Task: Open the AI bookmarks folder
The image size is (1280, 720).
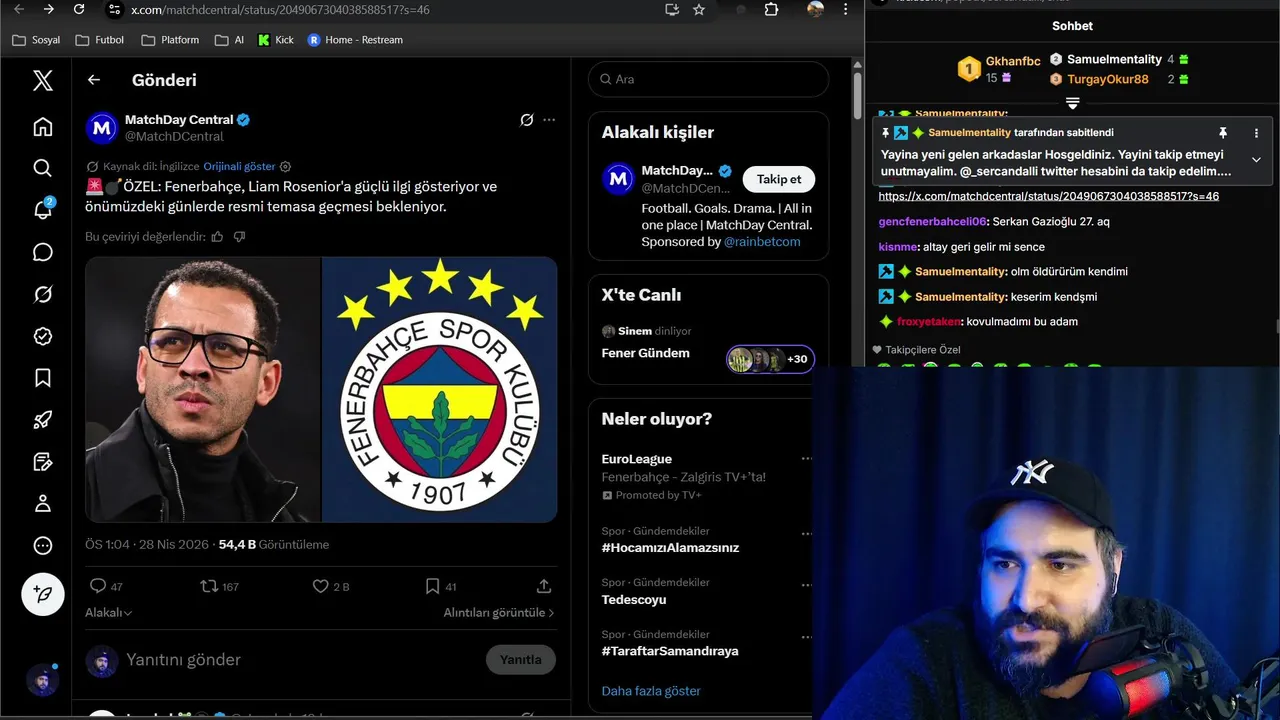Action: tap(229, 40)
